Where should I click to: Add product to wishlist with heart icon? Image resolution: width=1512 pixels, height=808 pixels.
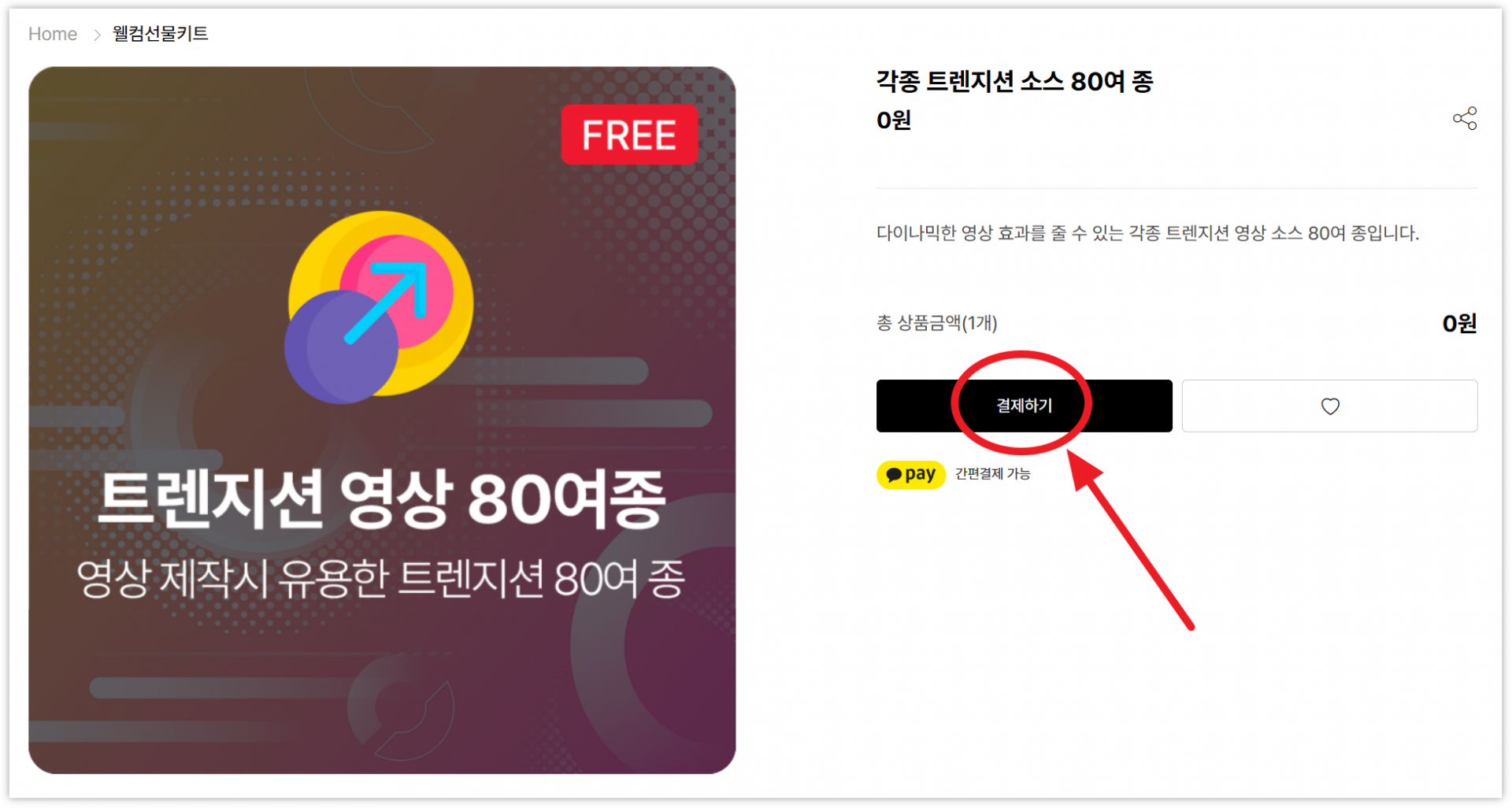[1329, 406]
